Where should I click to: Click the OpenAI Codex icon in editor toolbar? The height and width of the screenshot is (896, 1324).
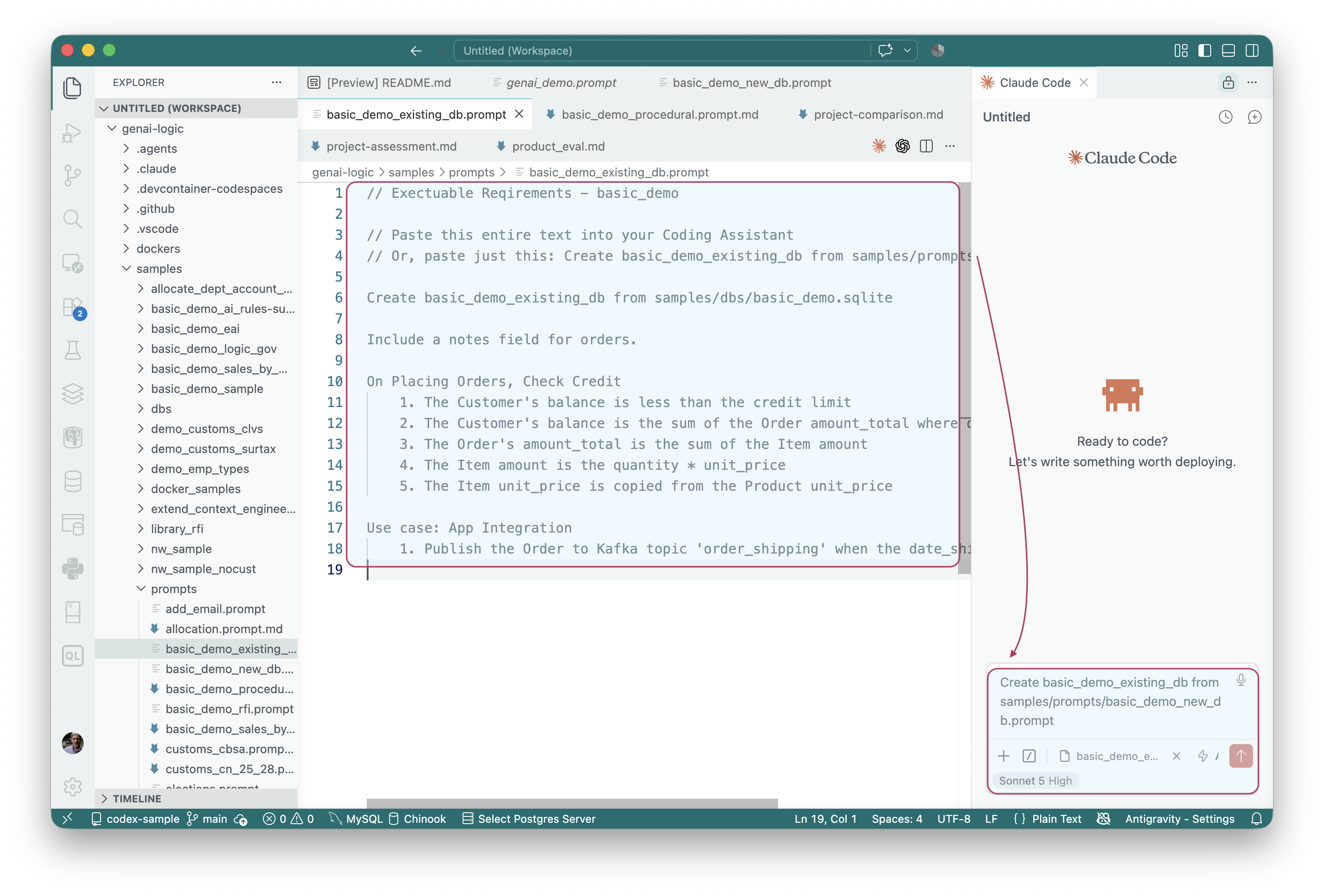(x=902, y=146)
